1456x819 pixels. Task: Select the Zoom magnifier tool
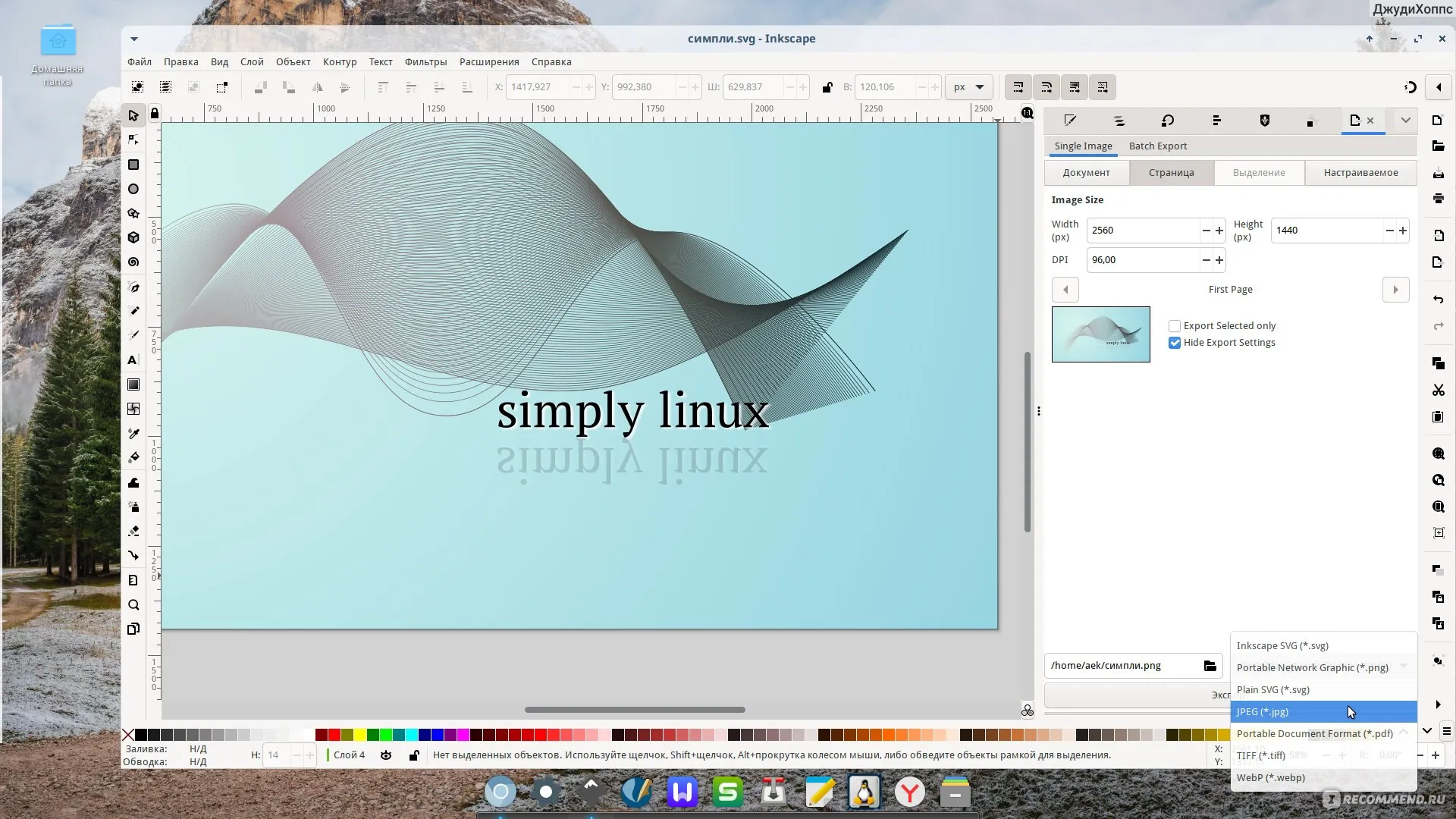[133, 604]
